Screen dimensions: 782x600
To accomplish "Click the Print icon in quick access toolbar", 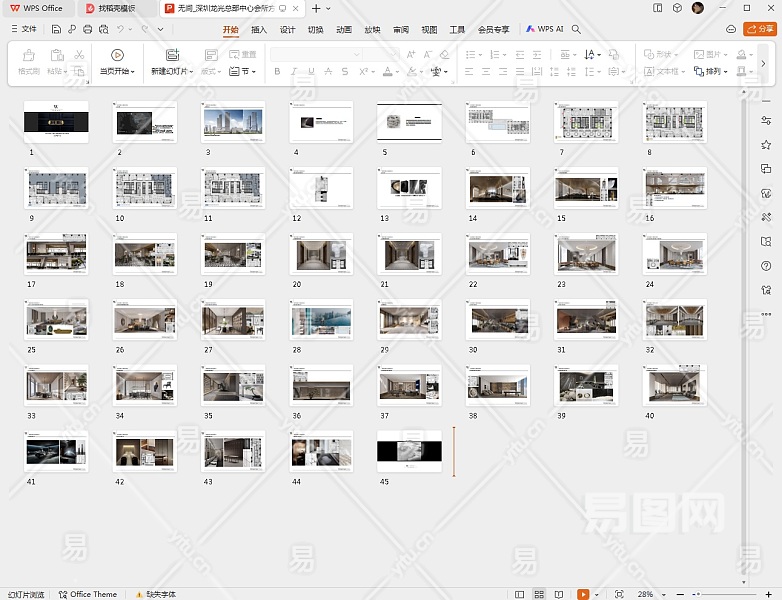I will [88, 30].
